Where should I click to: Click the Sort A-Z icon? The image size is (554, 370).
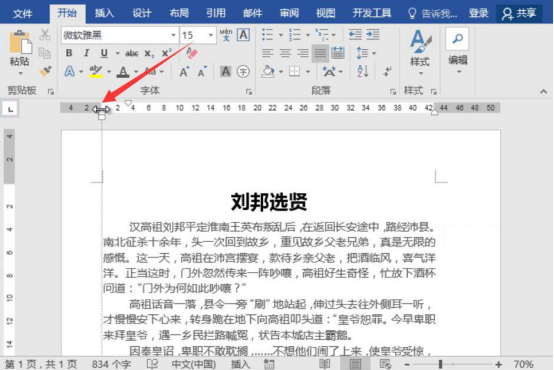363,72
